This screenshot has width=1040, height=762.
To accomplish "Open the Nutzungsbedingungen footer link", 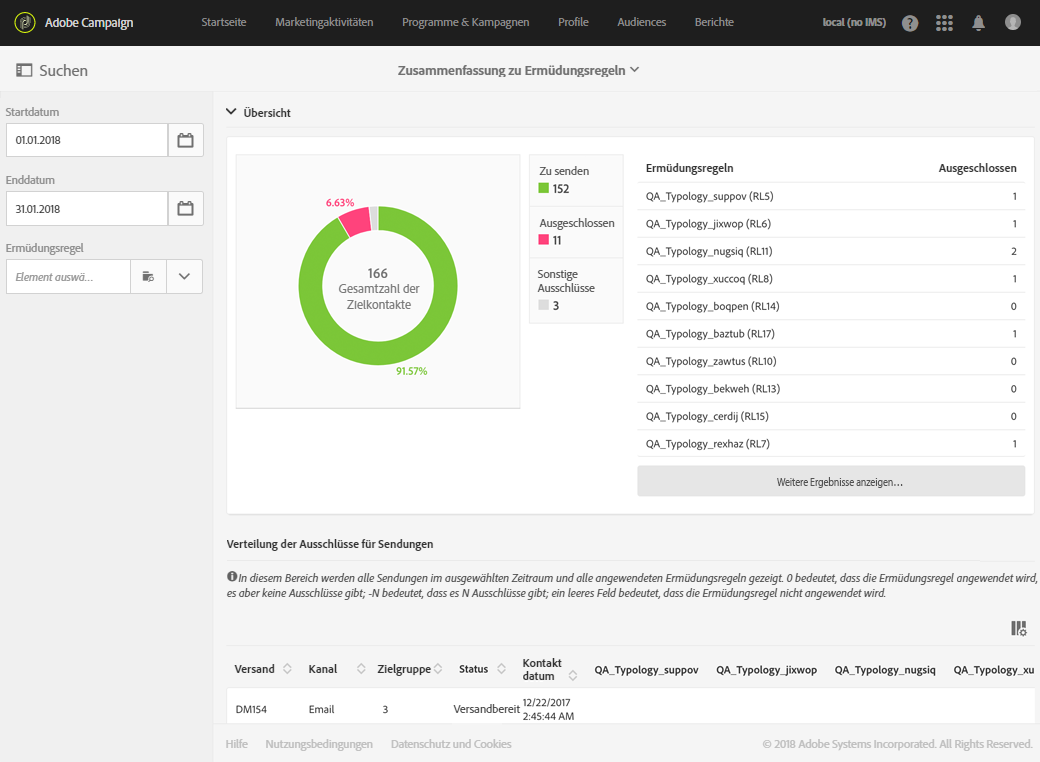I will [x=319, y=744].
